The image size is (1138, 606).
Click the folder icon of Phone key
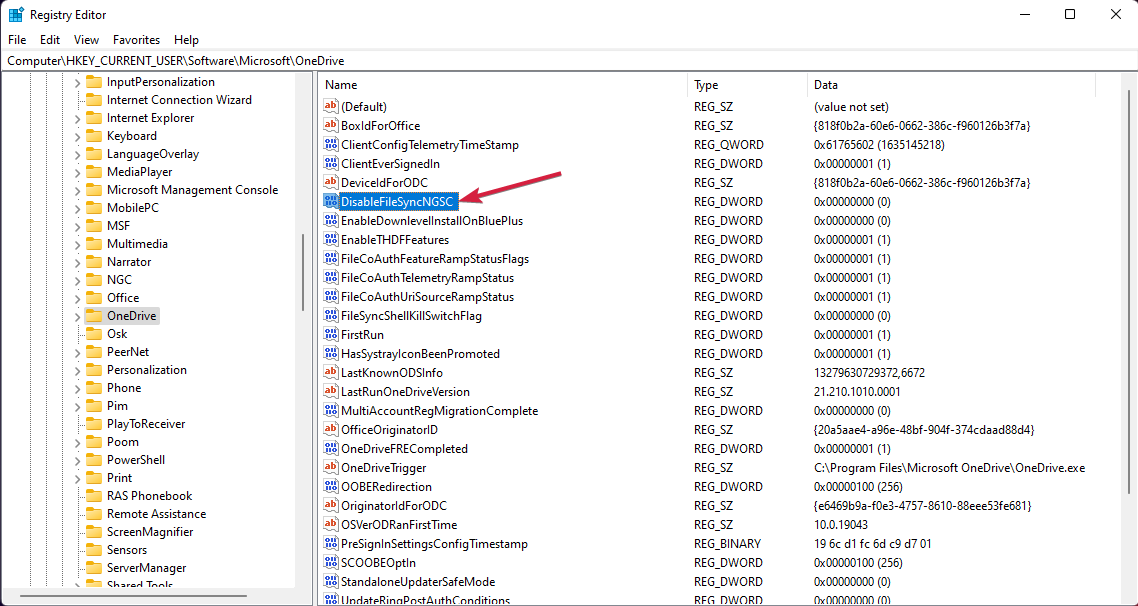coord(94,388)
